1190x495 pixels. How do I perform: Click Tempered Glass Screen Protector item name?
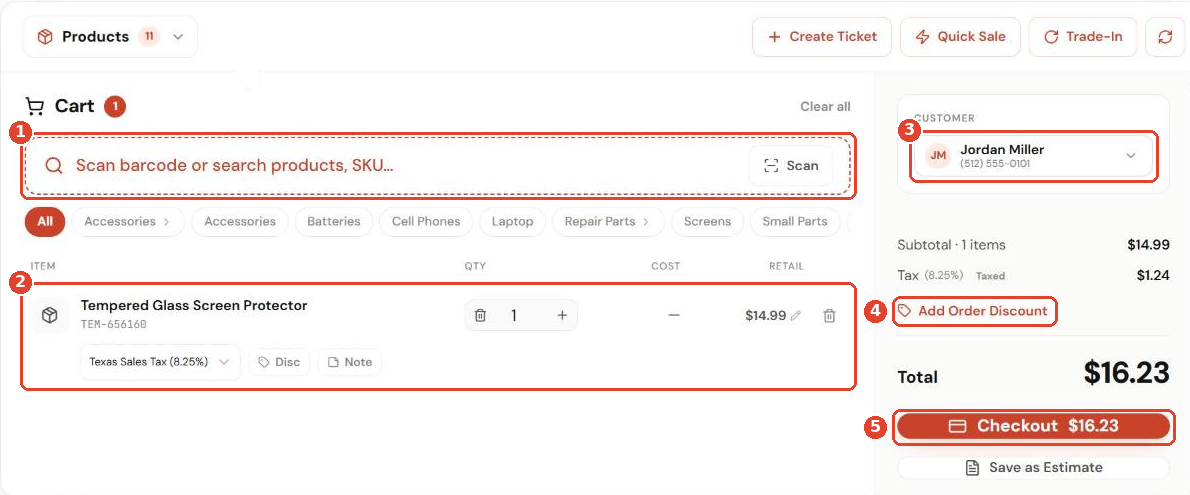(194, 305)
